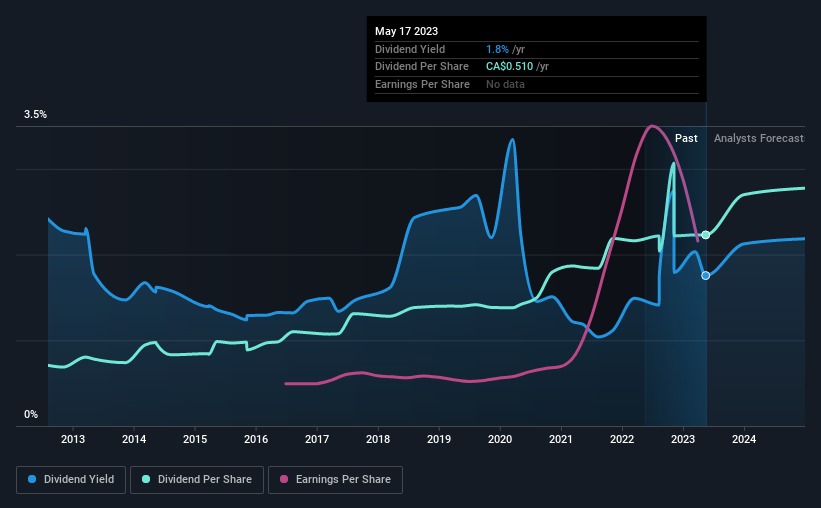Toggle the Dividend Yield legend button

coord(71,480)
